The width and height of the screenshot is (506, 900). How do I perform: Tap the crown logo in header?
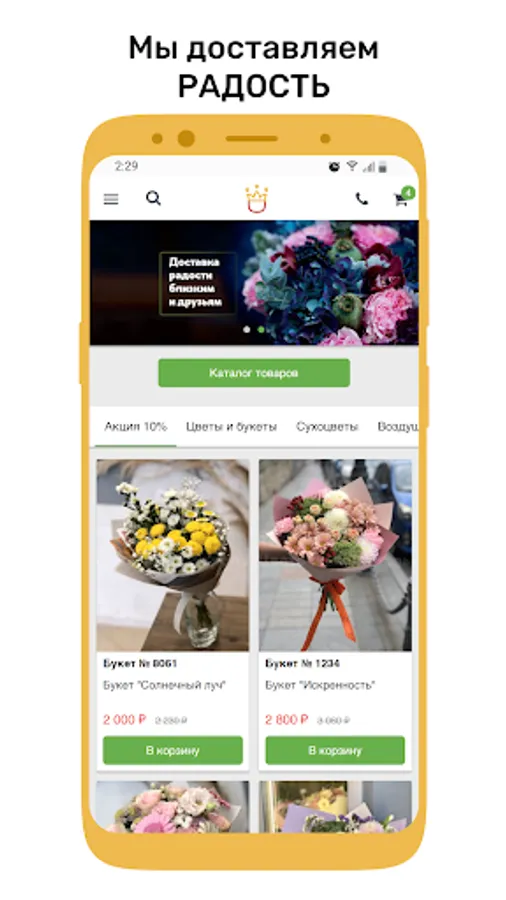(x=256, y=199)
